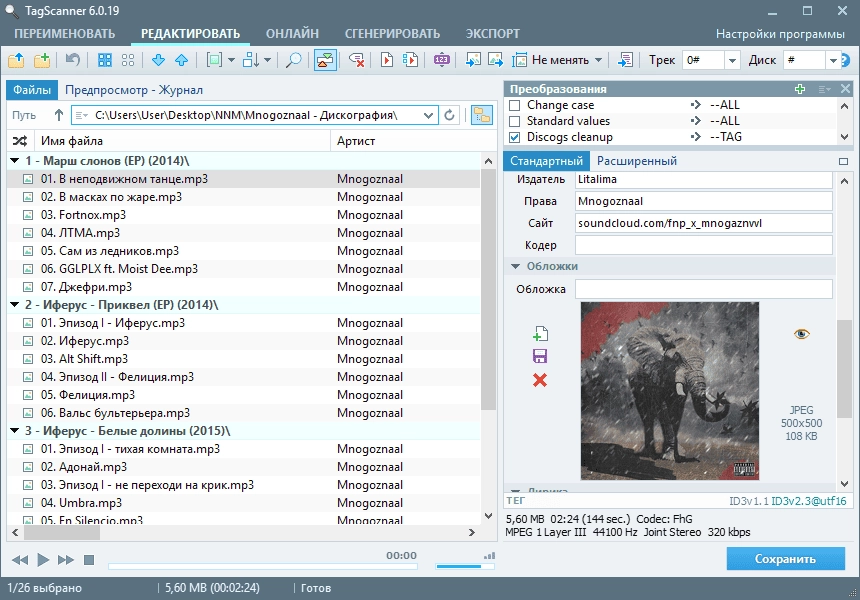Open the Диск format dropdown
860x600 pixels.
(x=833, y=60)
